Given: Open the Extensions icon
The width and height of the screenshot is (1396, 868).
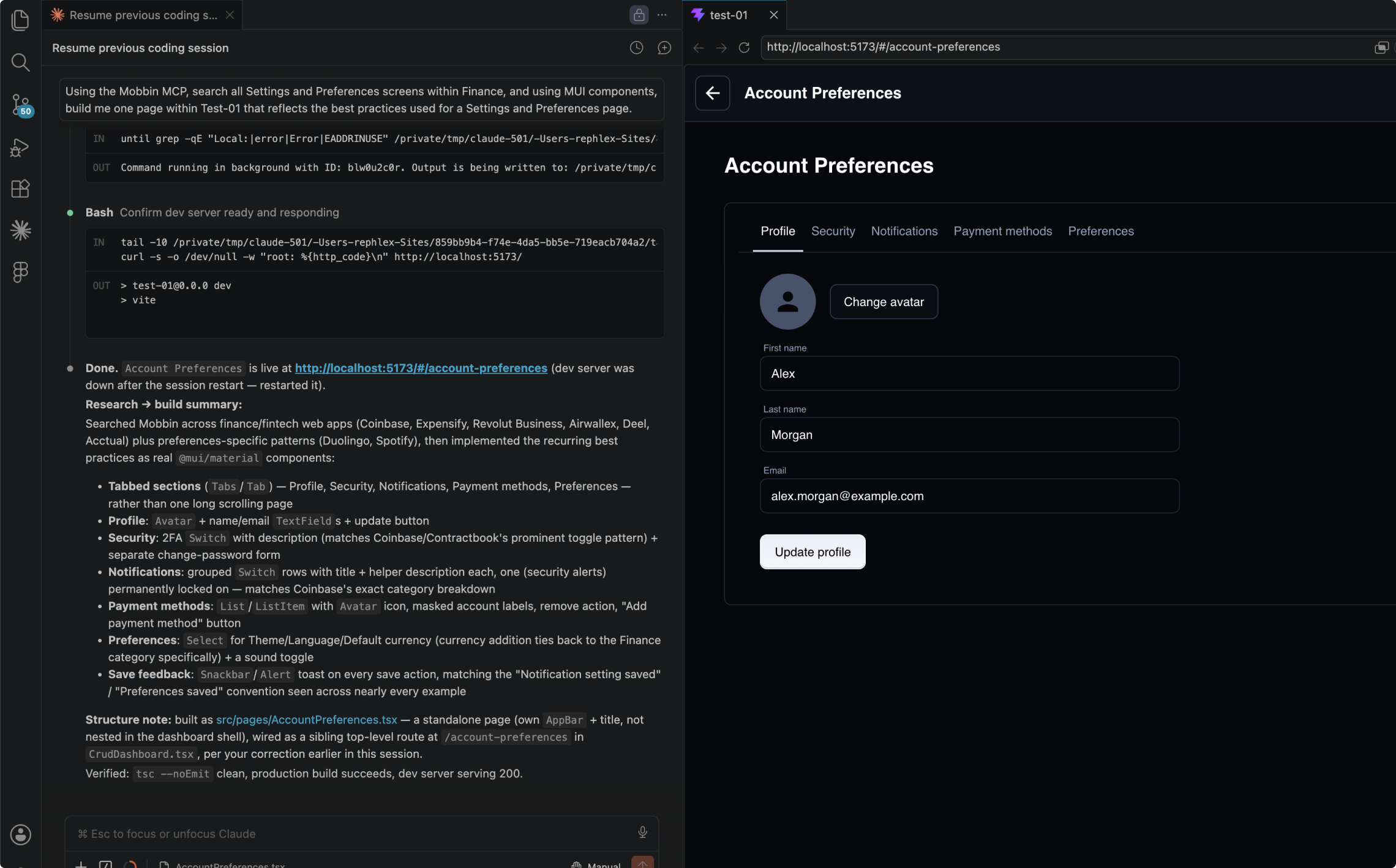Looking at the screenshot, I should (20, 189).
